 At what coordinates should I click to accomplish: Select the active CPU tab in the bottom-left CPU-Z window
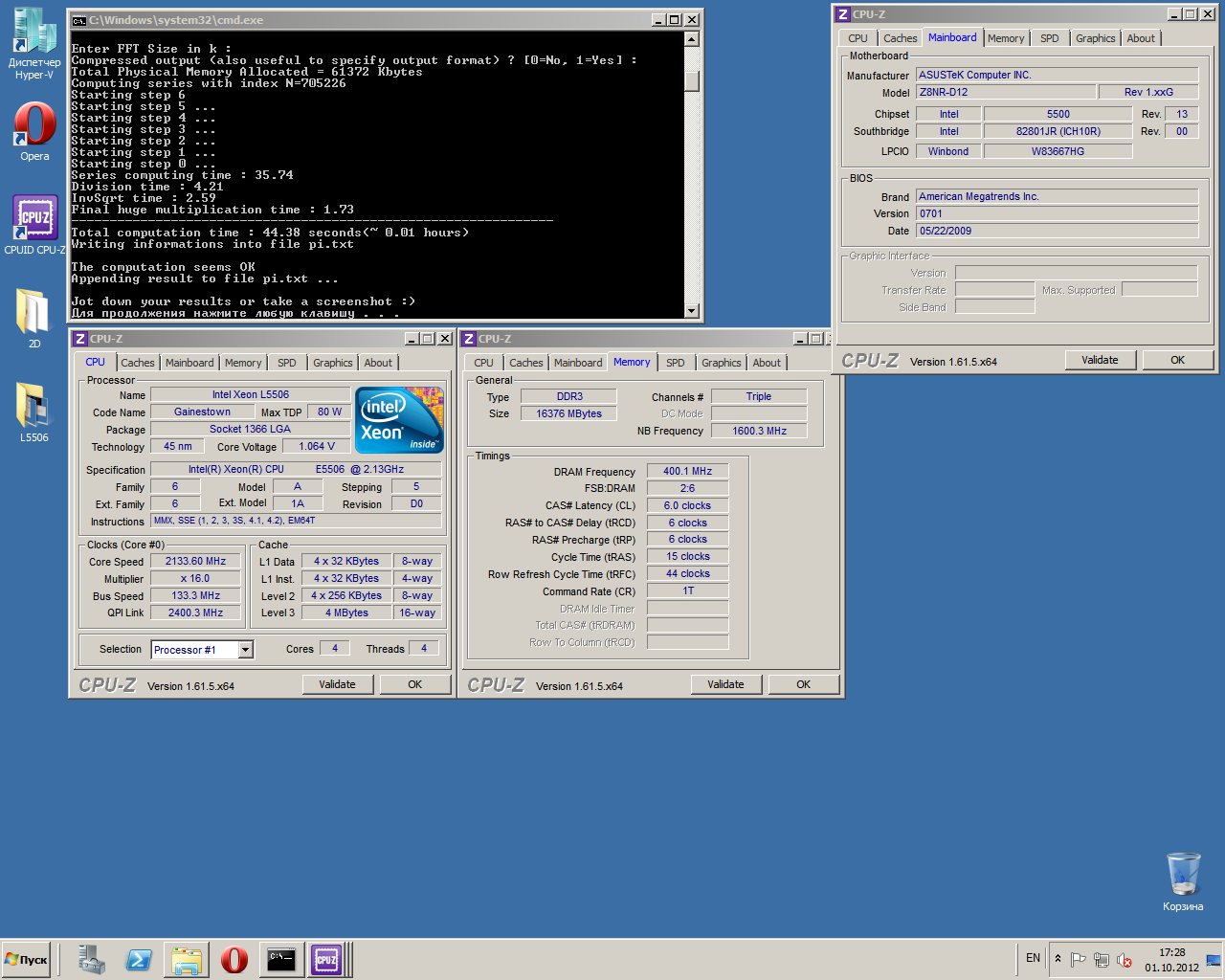pyautogui.click(x=96, y=362)
